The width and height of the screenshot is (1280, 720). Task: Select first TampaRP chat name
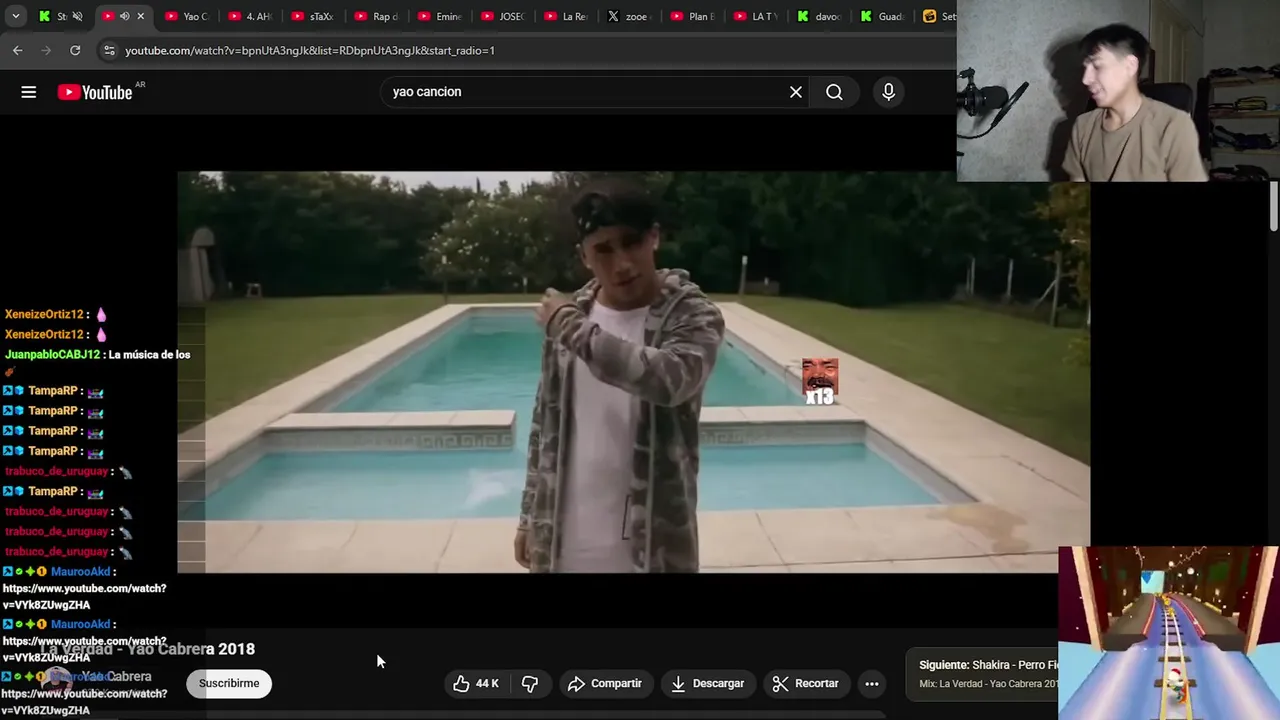click(53, 391)
